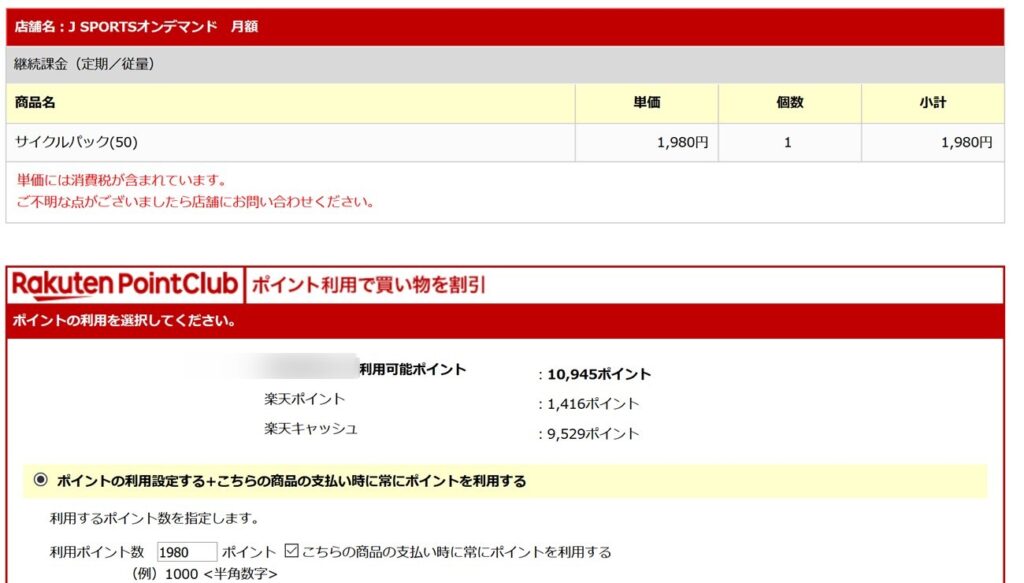Click the Rakuten PointClub logo
1024x583 pixels.
click(125, 285)
